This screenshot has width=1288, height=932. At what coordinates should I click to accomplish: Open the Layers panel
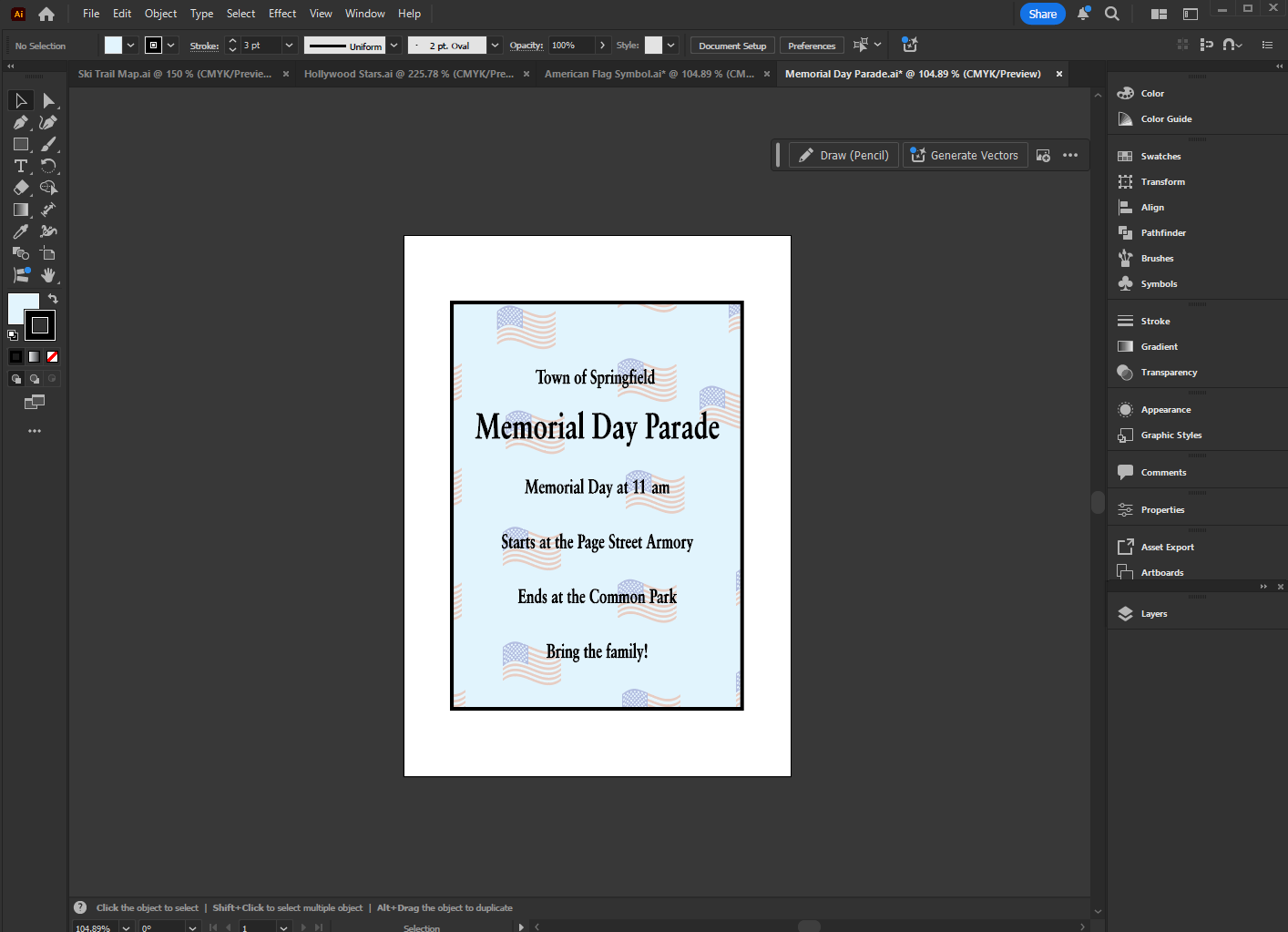click(1153, 613)
